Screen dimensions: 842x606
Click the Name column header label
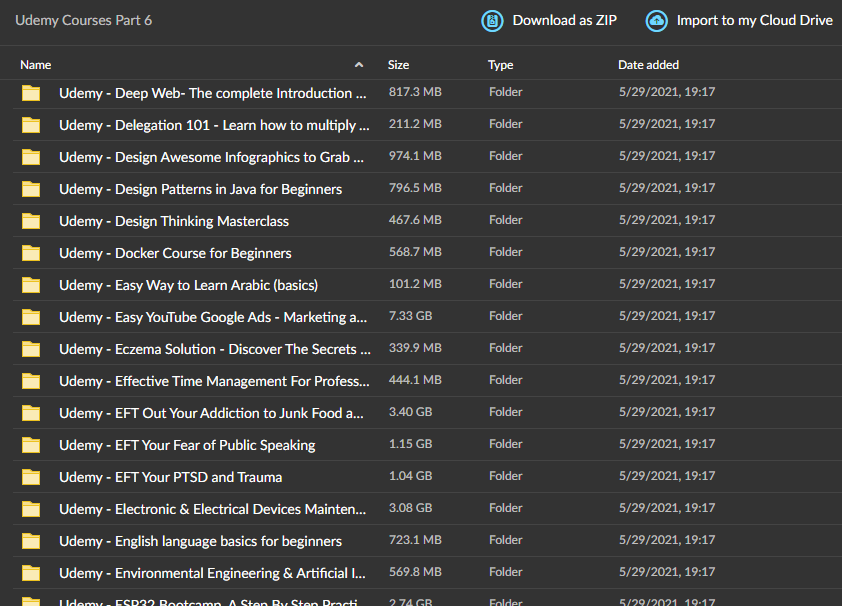tap(35, 65)
